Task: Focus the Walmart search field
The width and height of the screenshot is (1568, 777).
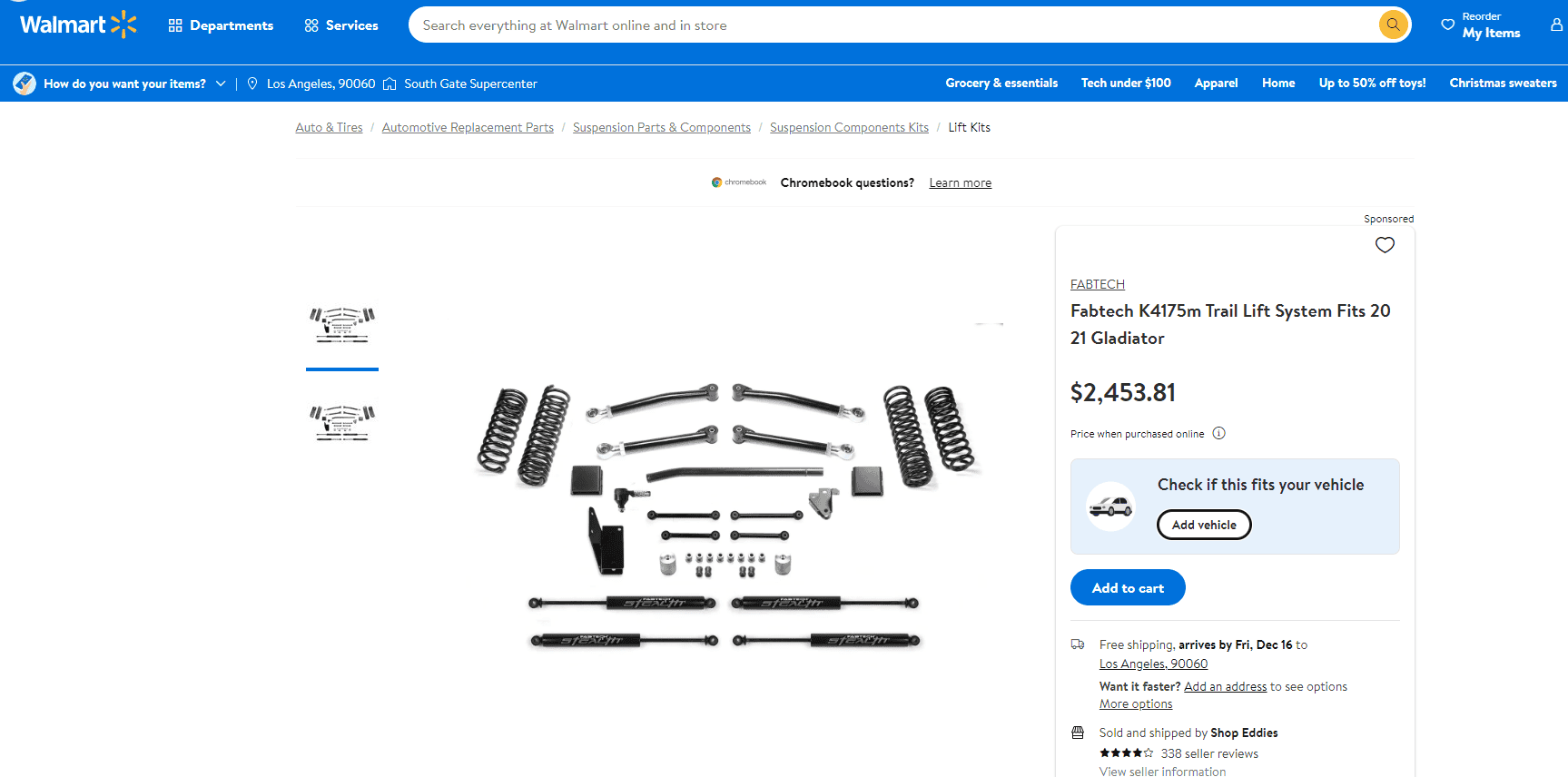Action: point(894,25)
